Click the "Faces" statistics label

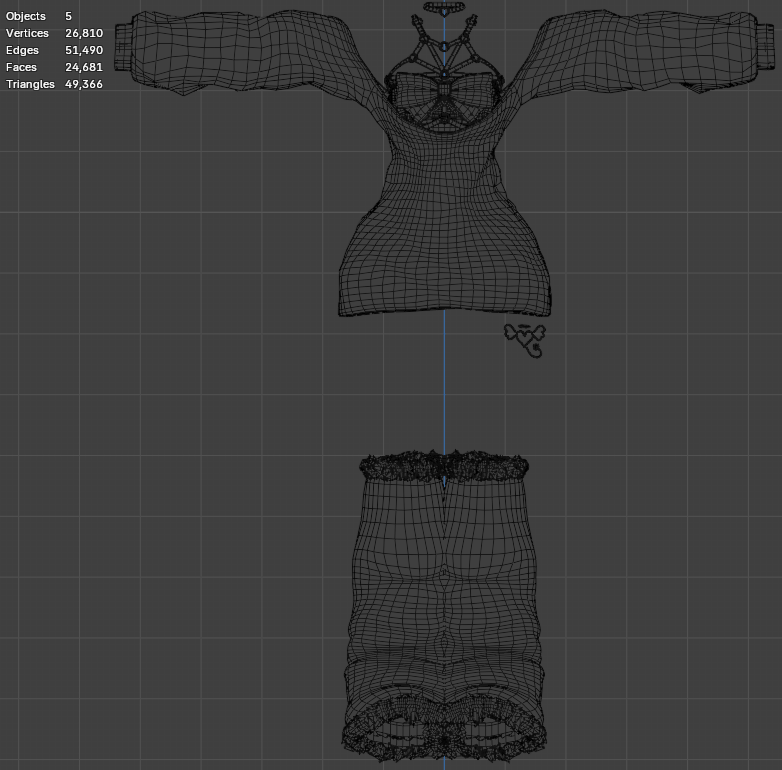pos(21,67)
